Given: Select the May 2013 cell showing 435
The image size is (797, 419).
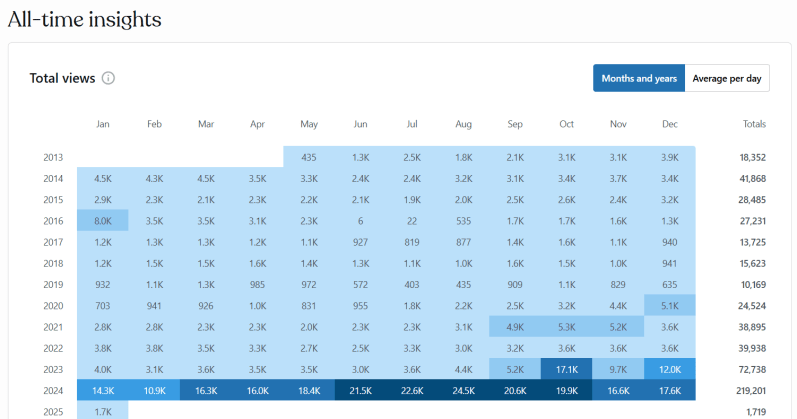Looking at the screenshot, I should click(x=309, y=158).
